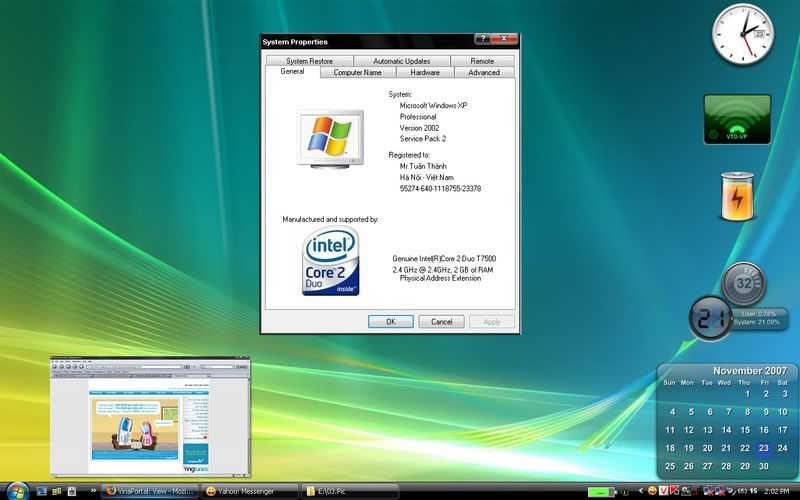Select the Computer Name tab
The height and width of the screenshot is (500, 800).
coord(357,73)
